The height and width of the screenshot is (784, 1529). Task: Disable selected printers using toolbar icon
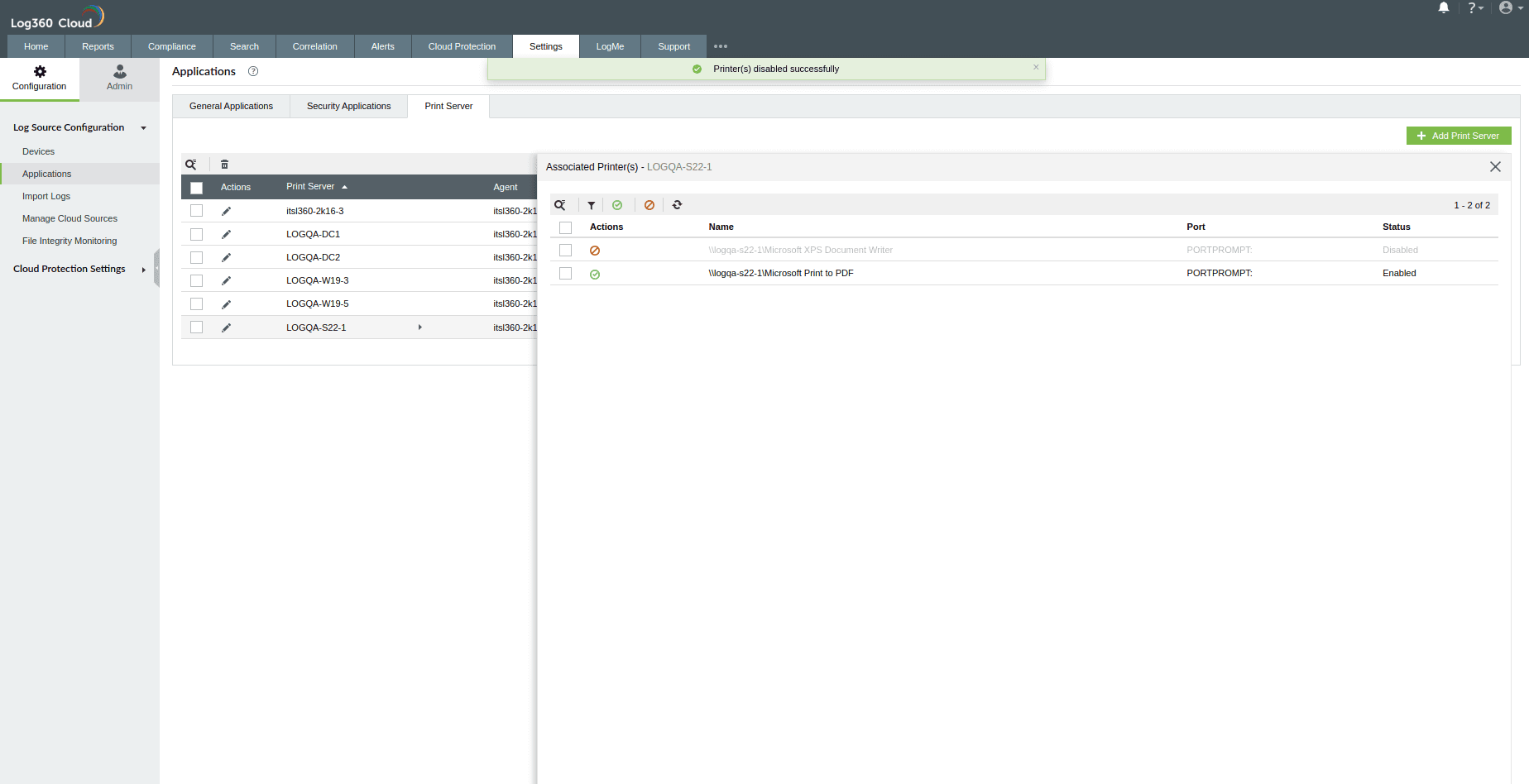pos(649,205)
